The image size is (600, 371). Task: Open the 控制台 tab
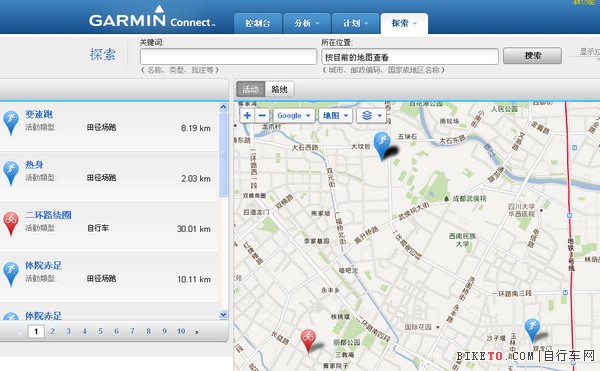coord(258,23)
